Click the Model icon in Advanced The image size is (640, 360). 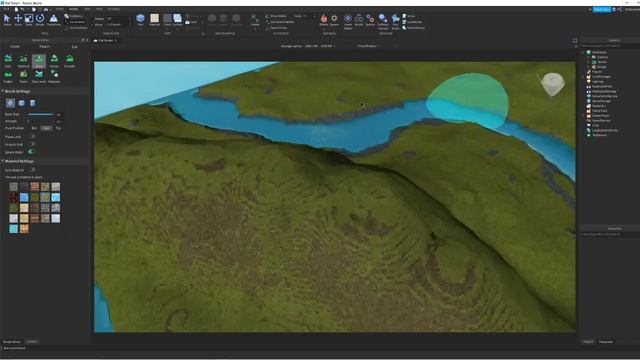[359, 20]
